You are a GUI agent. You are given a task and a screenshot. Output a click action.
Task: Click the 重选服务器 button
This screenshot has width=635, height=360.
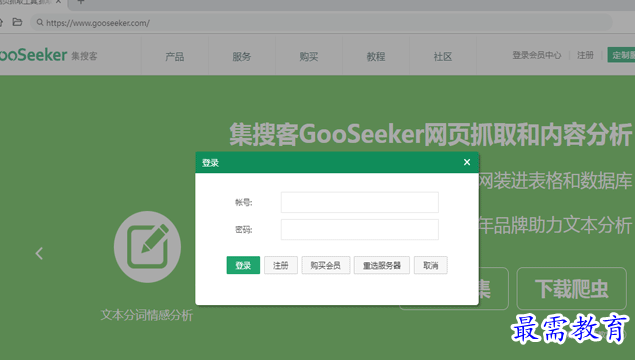[x=381, y=265]
